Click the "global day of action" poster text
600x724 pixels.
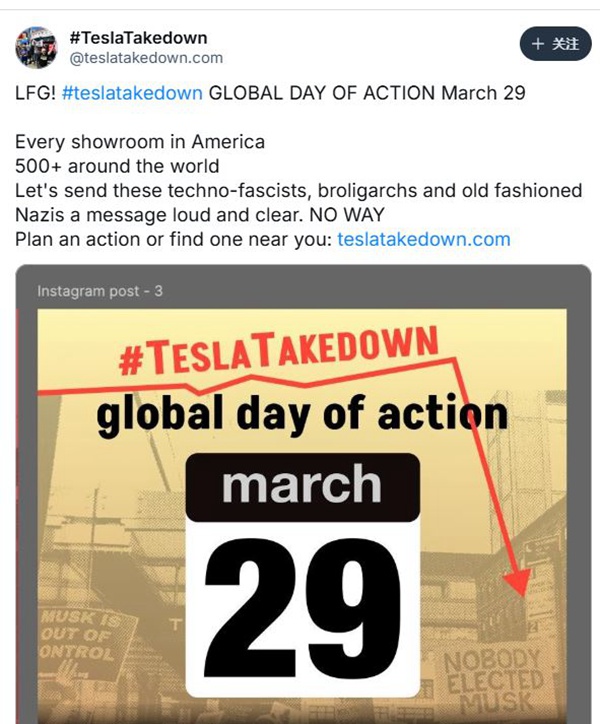click(301, 415)
